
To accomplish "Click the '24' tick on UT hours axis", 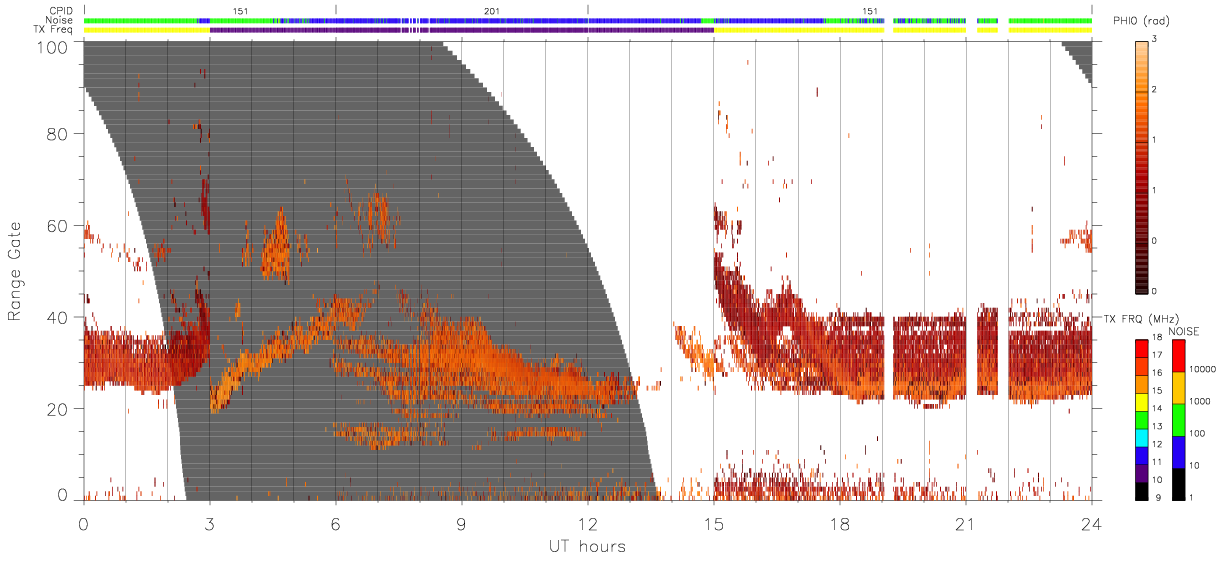I will tap(1092, 522).
